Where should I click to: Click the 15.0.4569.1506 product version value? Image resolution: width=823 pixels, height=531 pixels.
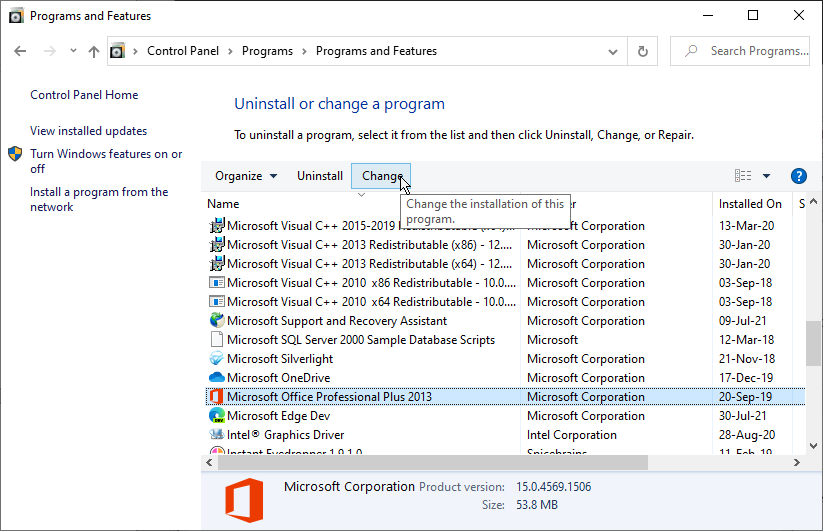553,486
